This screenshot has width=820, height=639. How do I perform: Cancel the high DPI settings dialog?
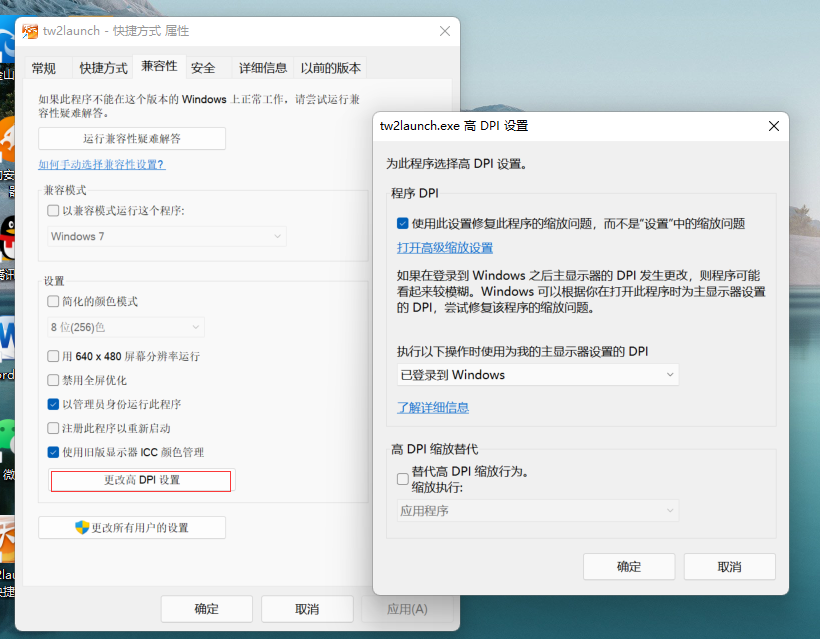[x=730, y=567]
